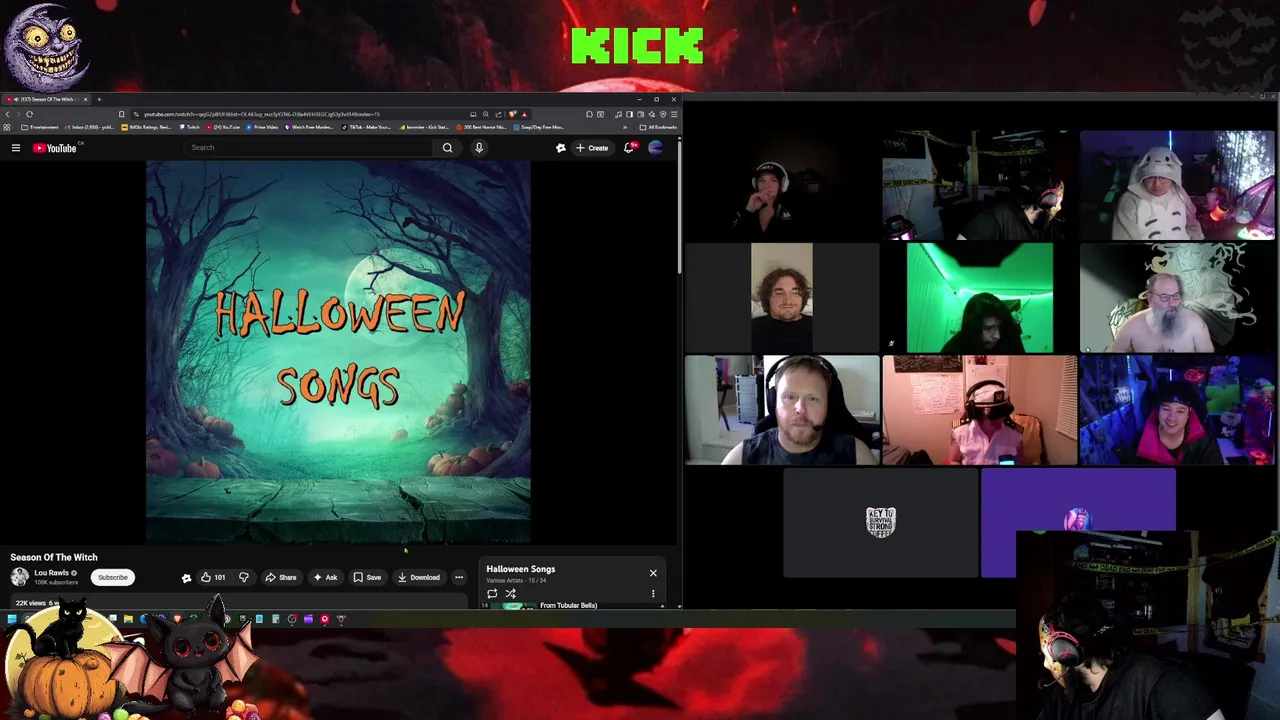Reload the page with browser refresh icon
This screenshot has width=1280, height=720.
pyautogui.click(x=29, y=114)
